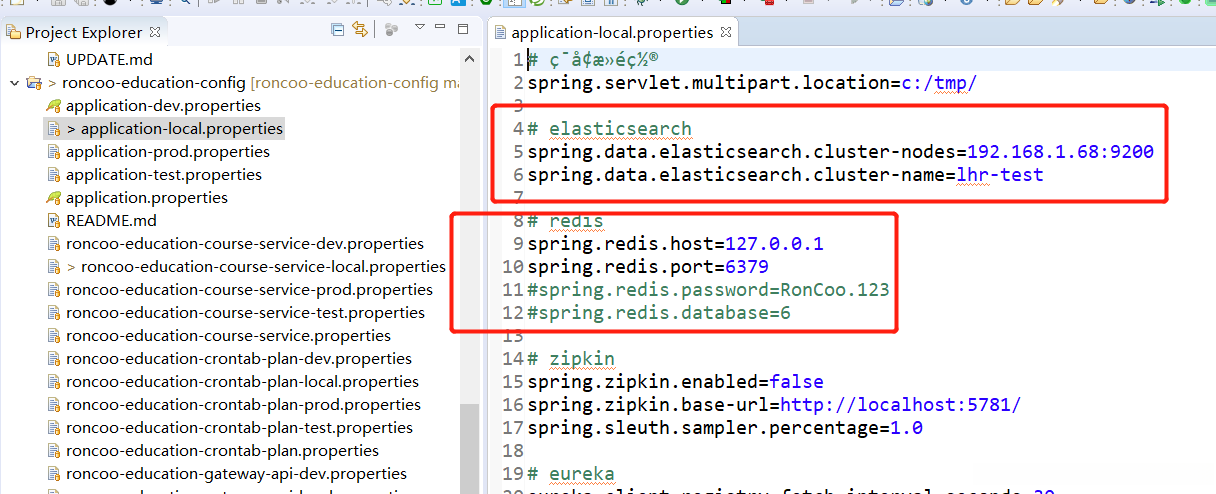Toggle Link with Editor in Project Explorer
Screen dimensions: 1216x494
[x=360, y=31]
